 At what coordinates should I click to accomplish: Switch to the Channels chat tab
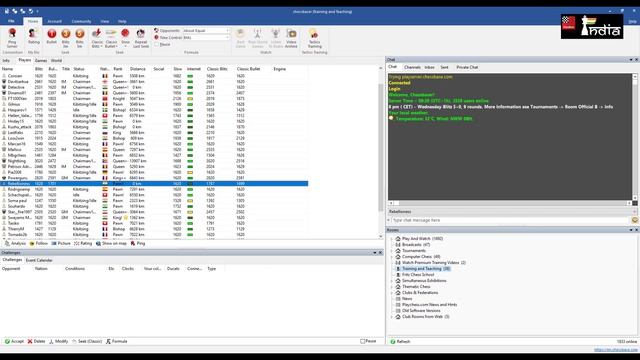coord(412,67)
